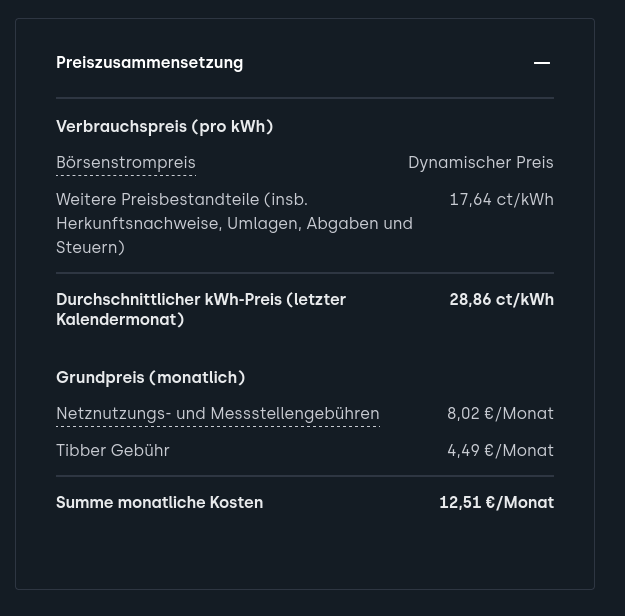The width and height of the screenshot is (625, 616).
Task: Click the 12,51 €/Monat total amount
Action: (496, 503)
